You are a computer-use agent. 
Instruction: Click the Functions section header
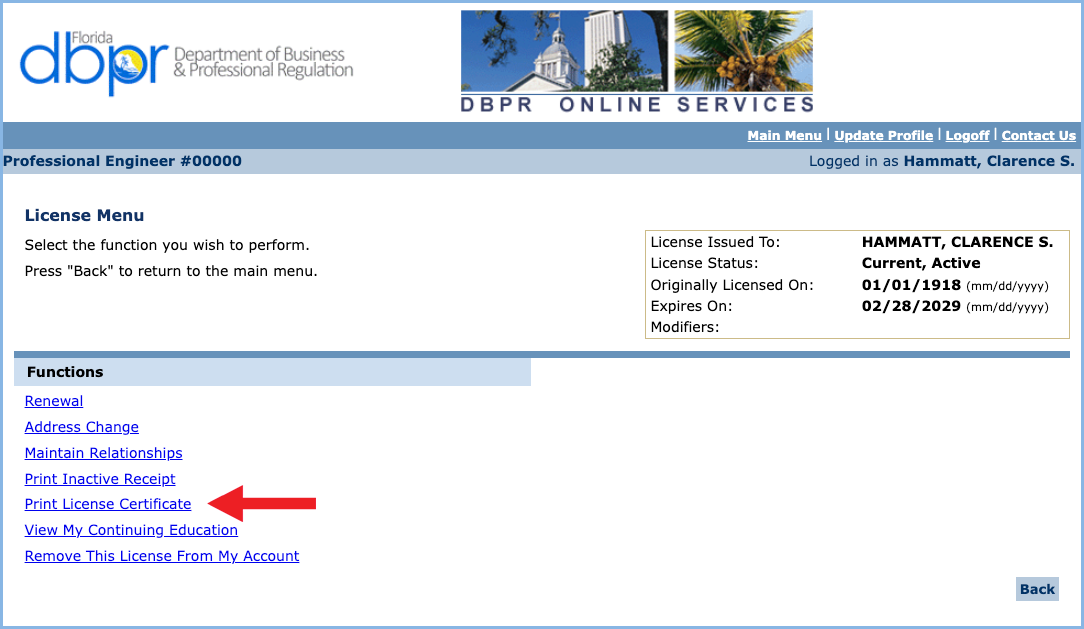point(272,372)
